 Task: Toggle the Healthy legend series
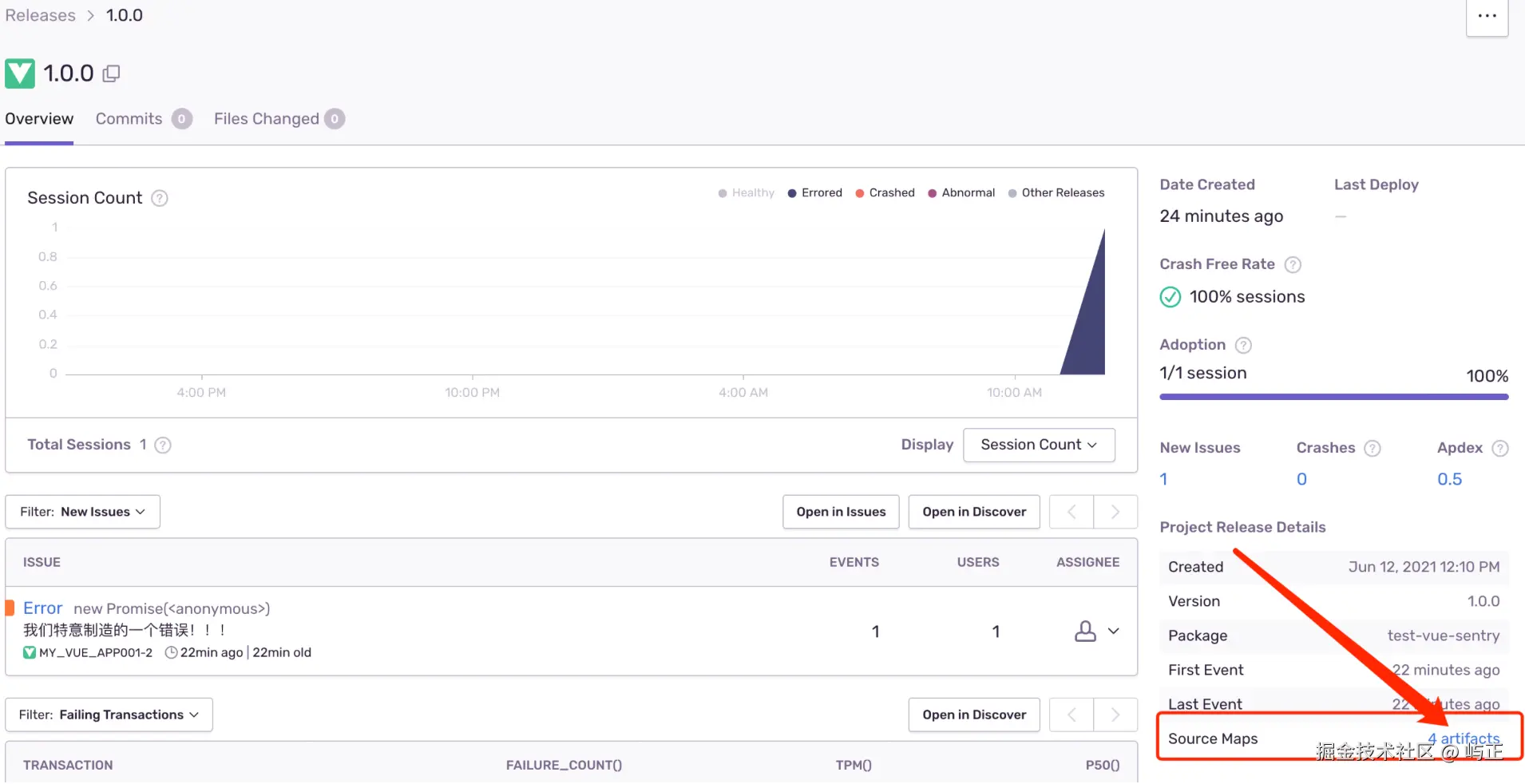coord(747,192)
